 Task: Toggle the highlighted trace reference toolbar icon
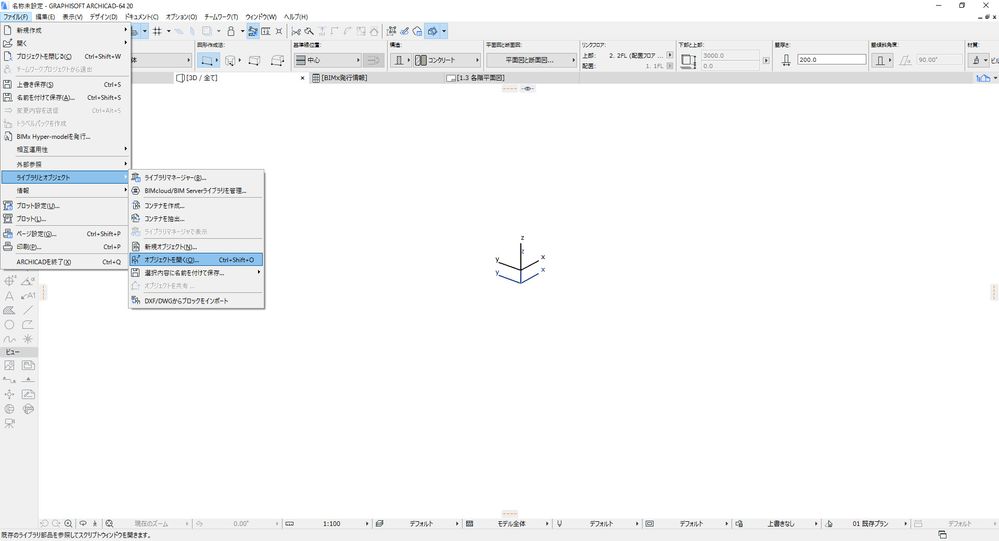(253, 31)
